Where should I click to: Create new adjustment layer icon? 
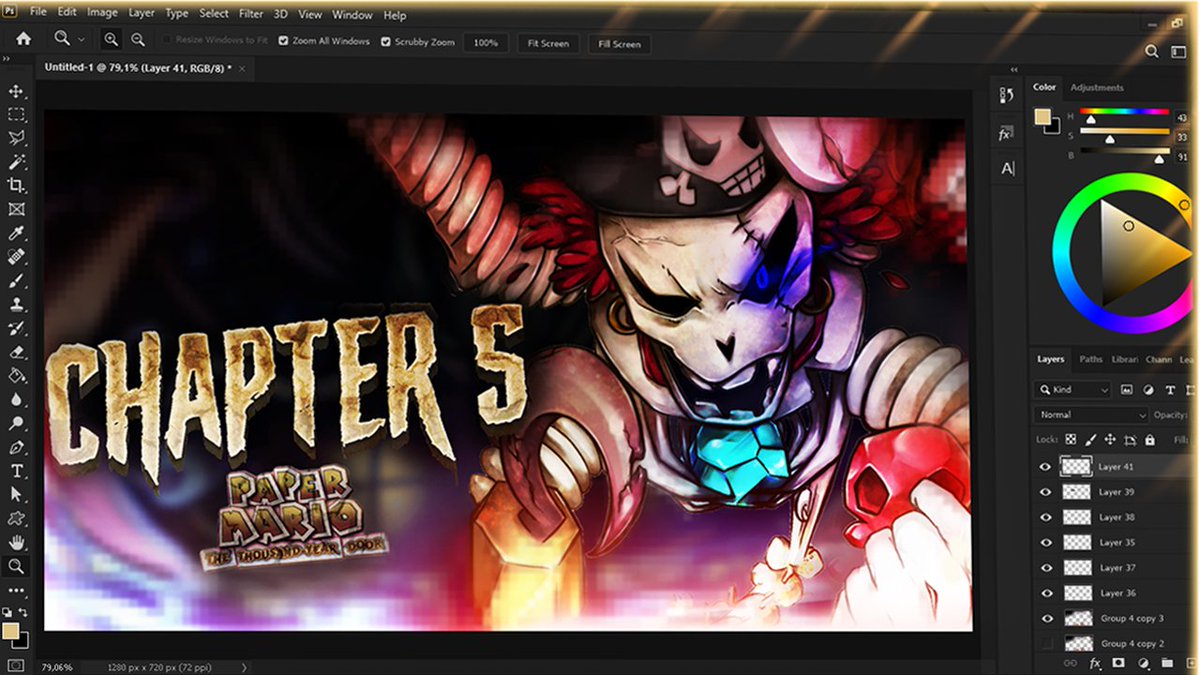[1143, 663]
